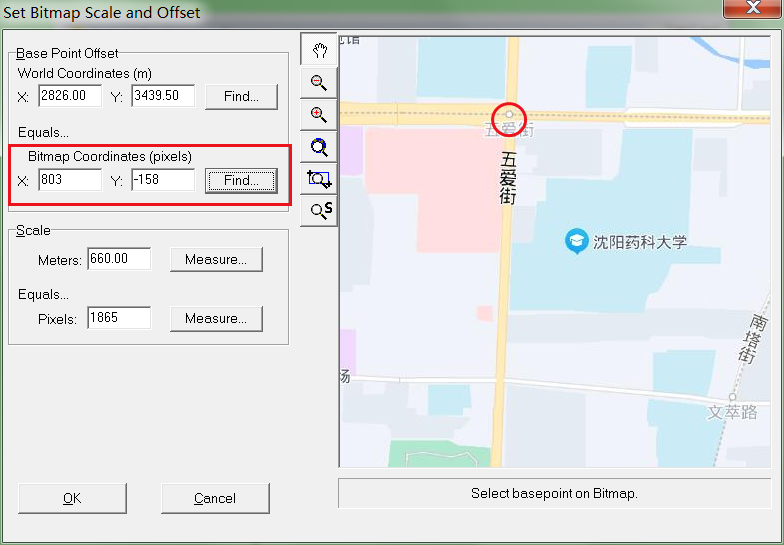Image resolution: width=784 pixels, height=545 pixels.
Task: Focus the World Coordinates X field
Action: click(70, 96)
